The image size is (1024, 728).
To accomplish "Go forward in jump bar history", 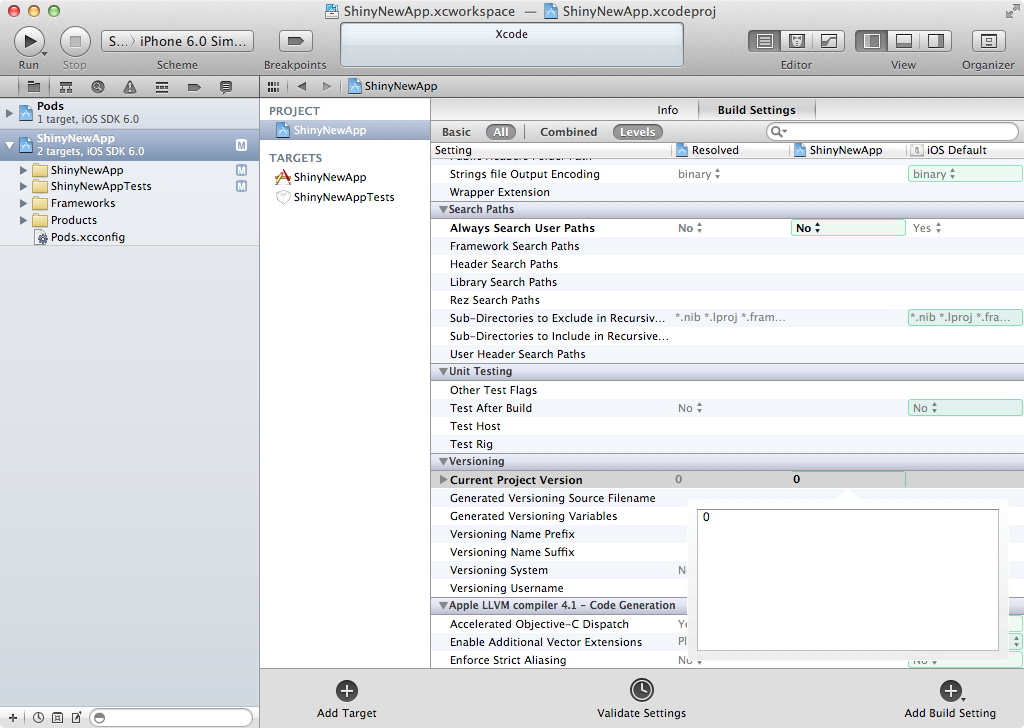I will 327,86.
